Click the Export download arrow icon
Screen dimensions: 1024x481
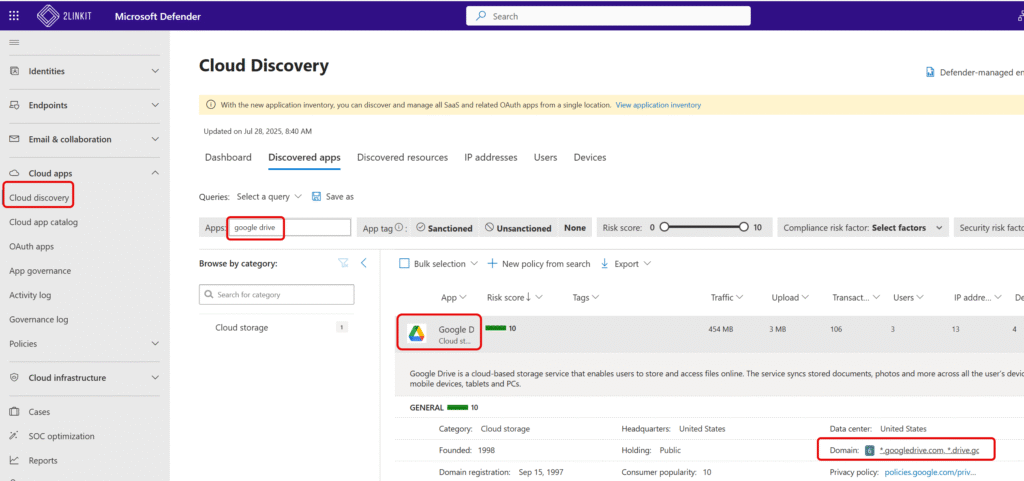605,264
